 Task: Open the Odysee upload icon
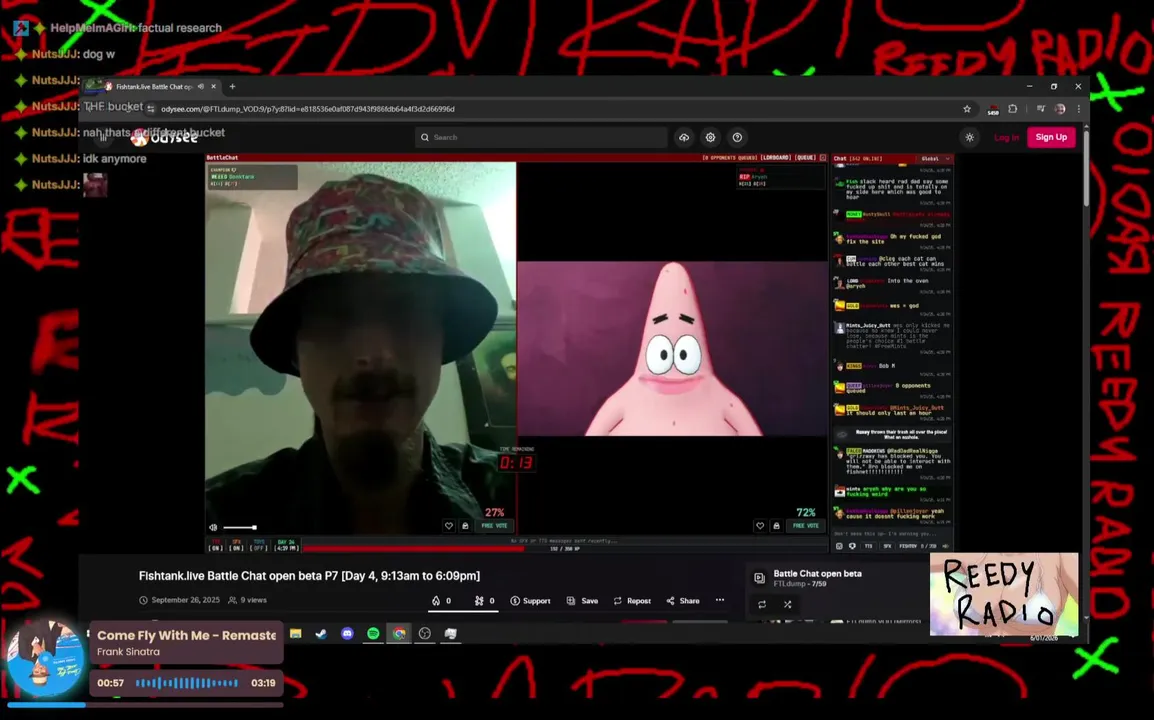(x=684, y=137)
